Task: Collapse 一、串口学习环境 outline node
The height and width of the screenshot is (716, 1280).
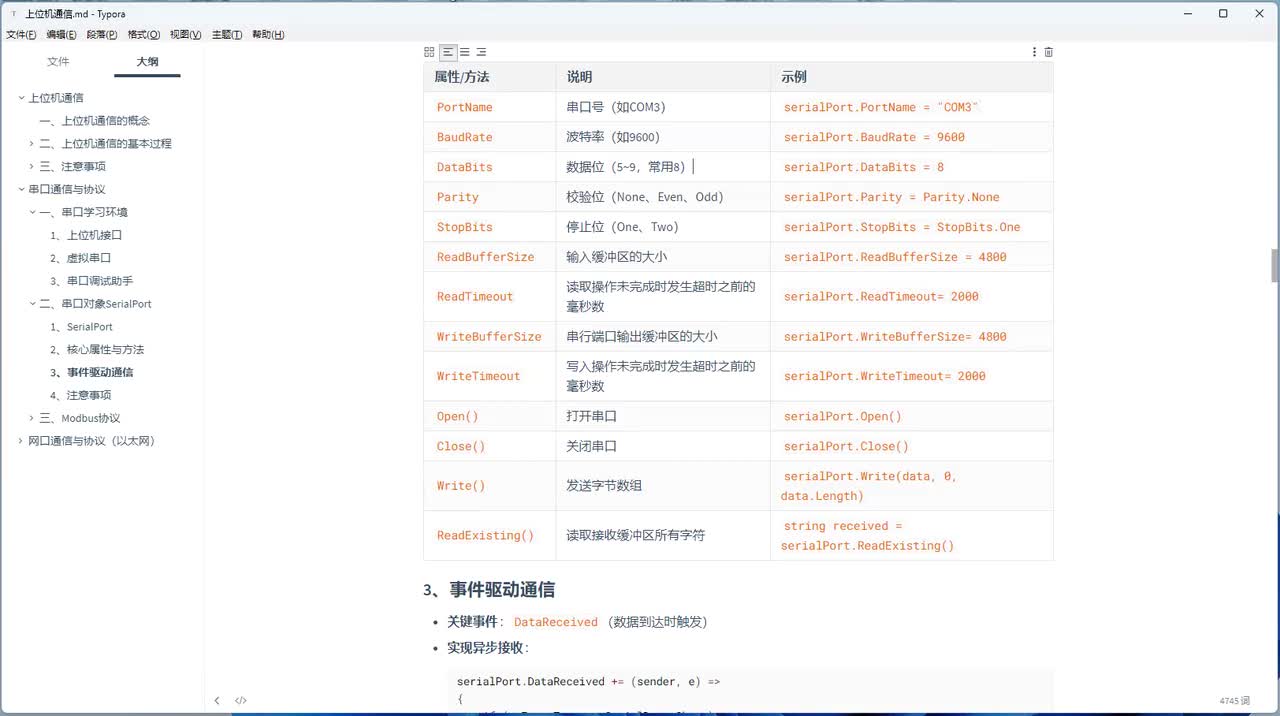Action: [x=32, y=212]
